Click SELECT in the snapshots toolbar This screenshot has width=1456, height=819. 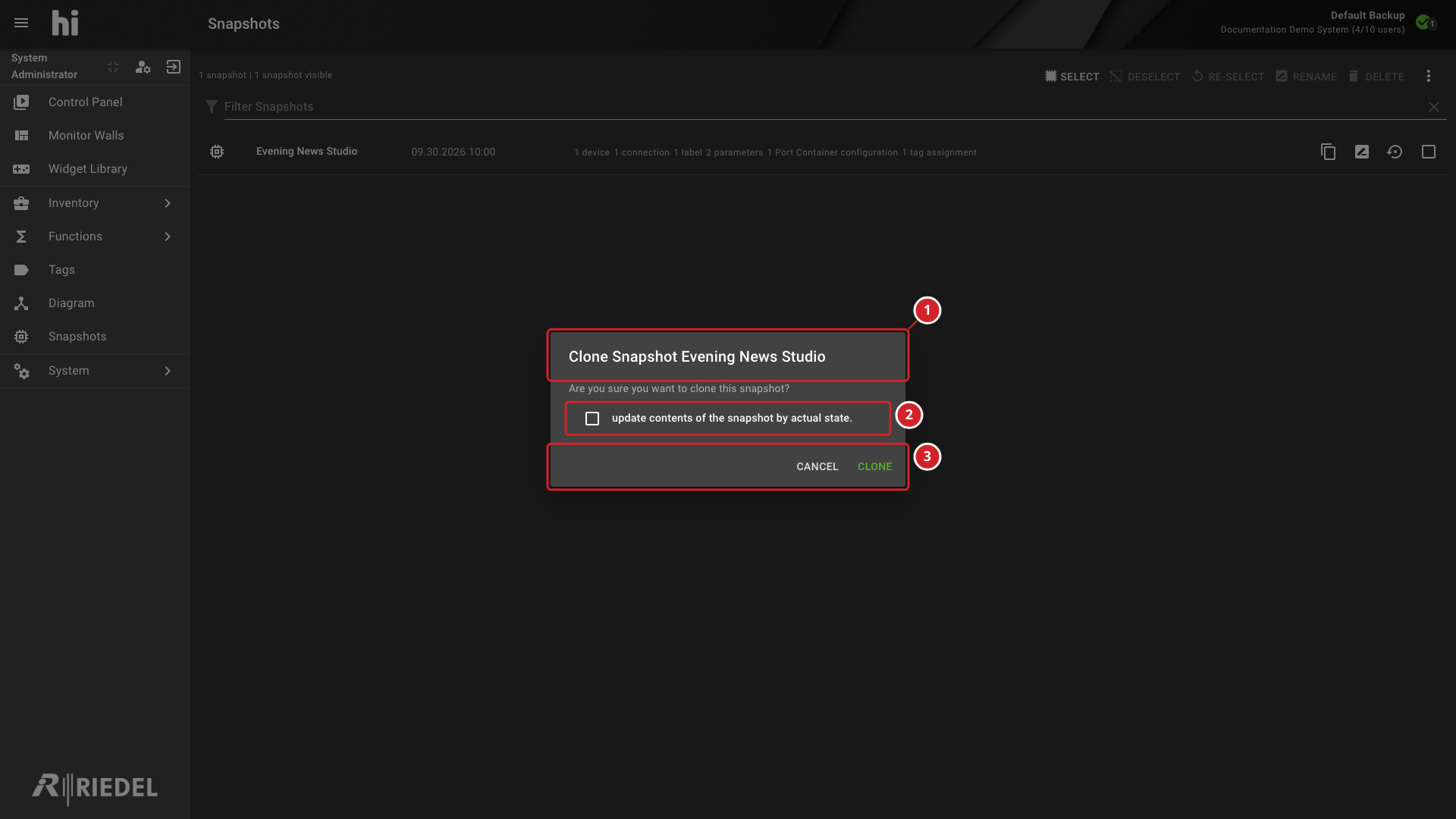click(x=1072, y=77)
